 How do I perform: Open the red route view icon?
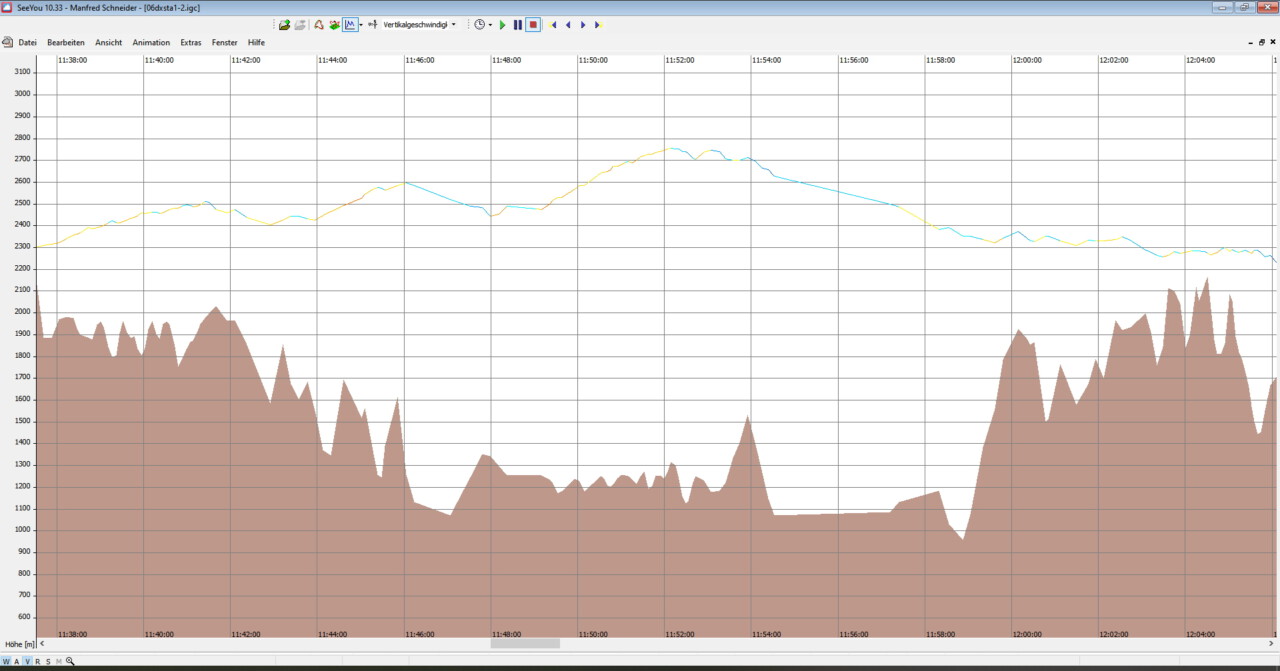[319, 24]
